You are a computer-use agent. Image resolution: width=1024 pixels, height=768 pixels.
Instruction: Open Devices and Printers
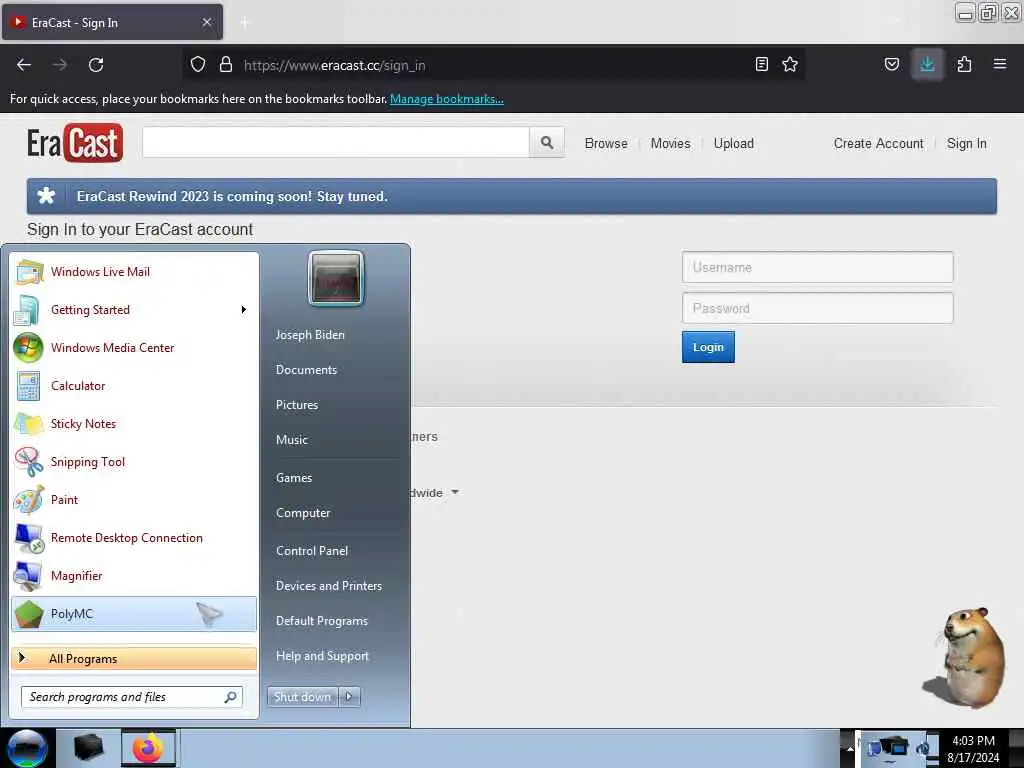pyautogui.click(x=328, y=586)
